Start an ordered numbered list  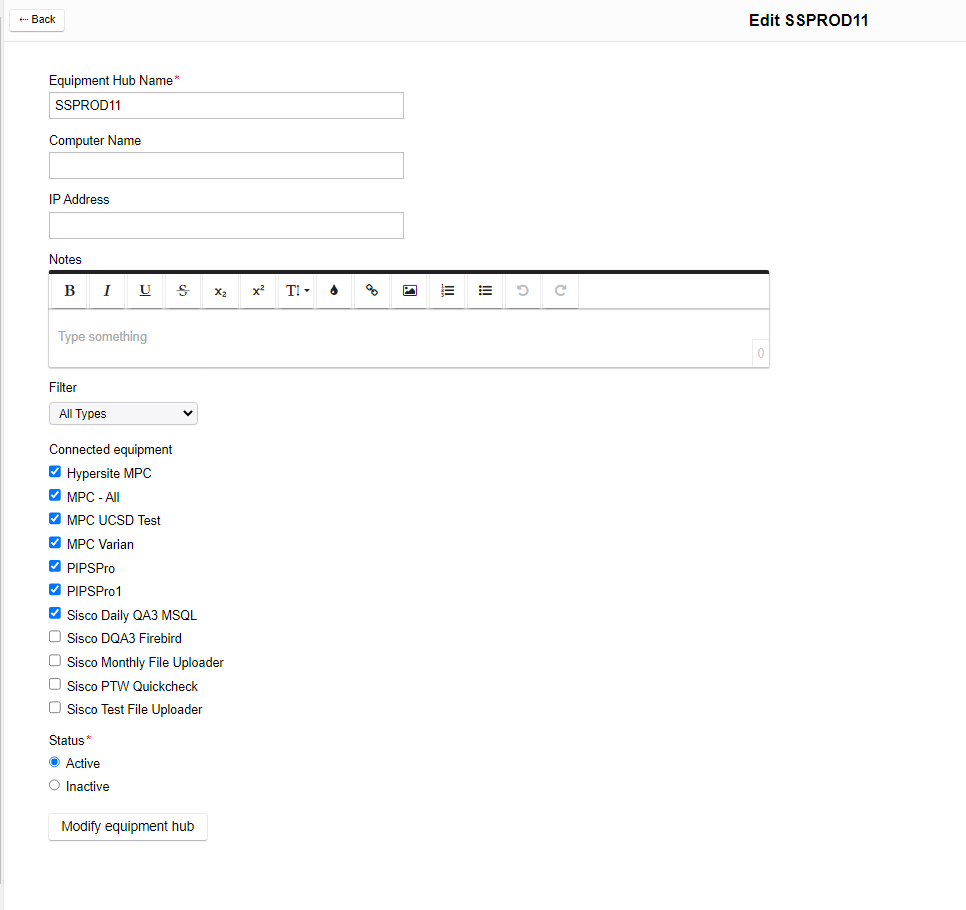pyautogui.click(x=447, y=291)
